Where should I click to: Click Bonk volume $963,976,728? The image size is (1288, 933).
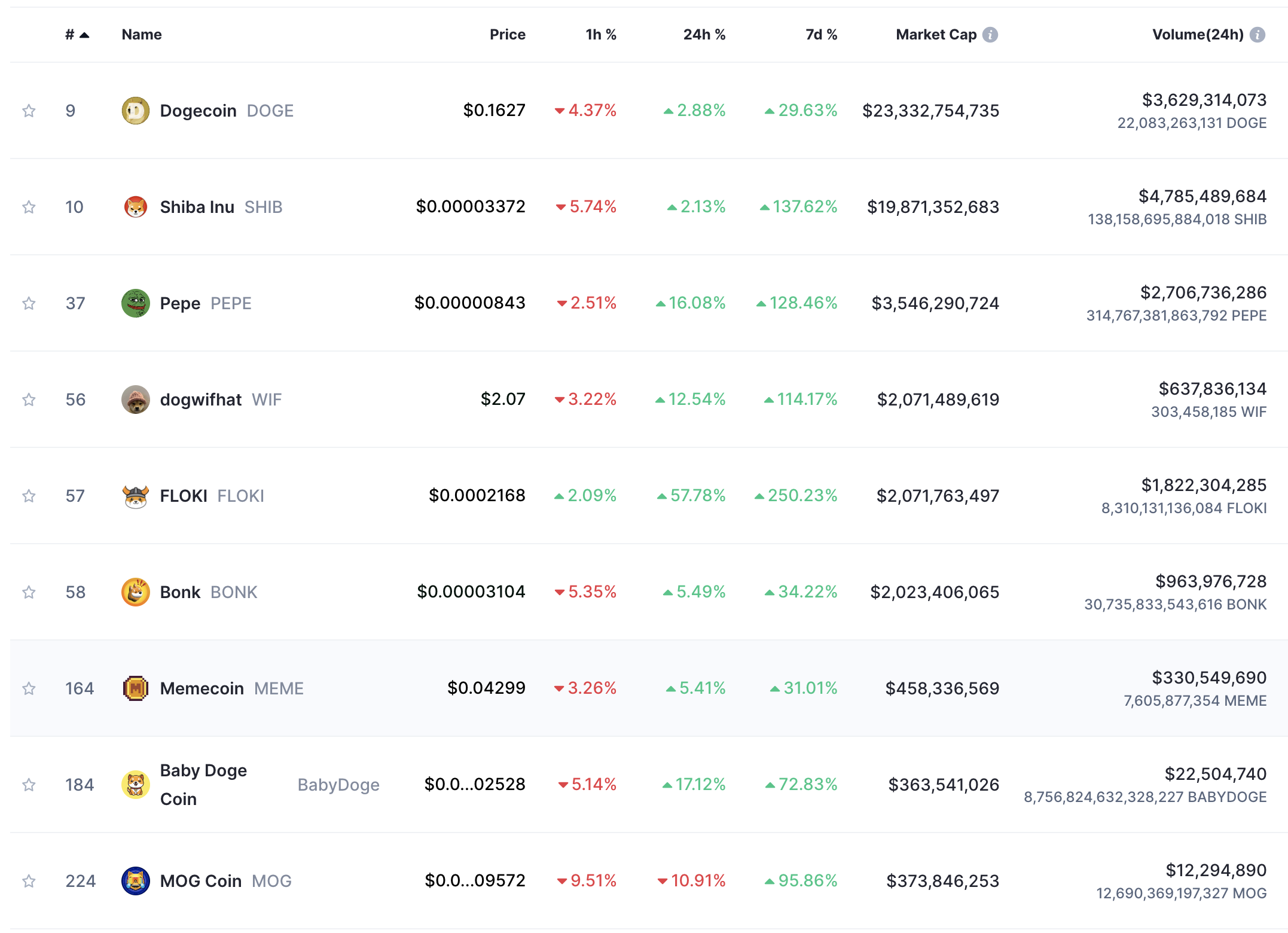coord(1211,581)
